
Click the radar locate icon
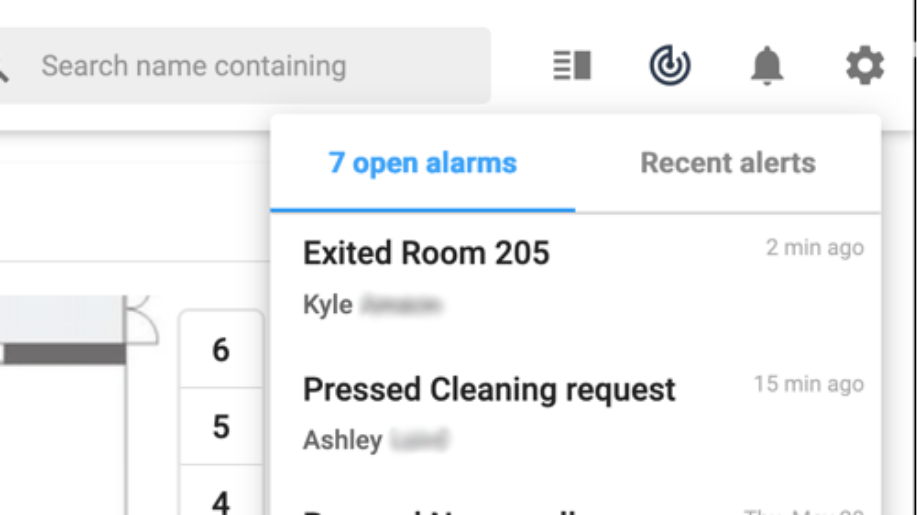tap(670, 65)
